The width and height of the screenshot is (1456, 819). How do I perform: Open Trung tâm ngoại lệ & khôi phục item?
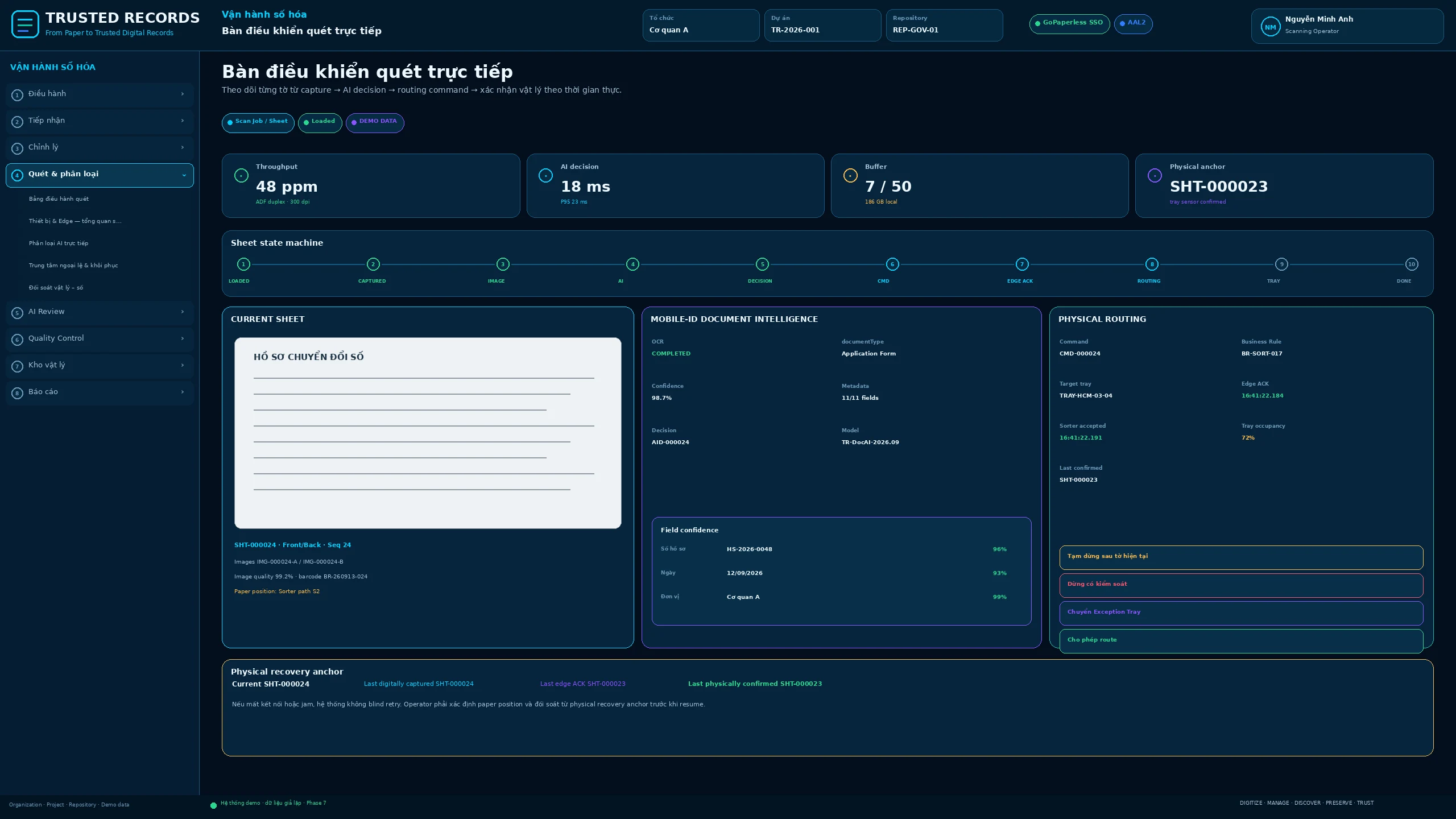coord(73,266)
